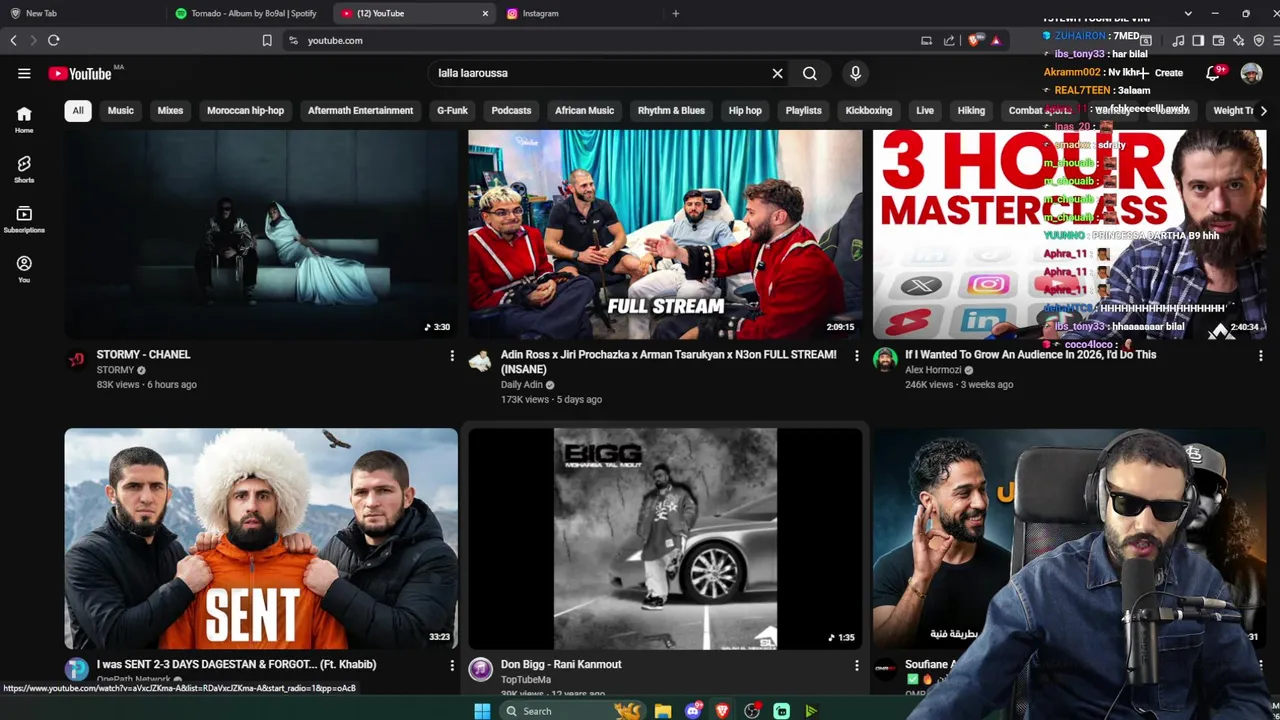The height and width of the screenshot is (720, 1280).
Task: Open the YouTube hamburger guide menu
Action: click(x=24, y=73)
